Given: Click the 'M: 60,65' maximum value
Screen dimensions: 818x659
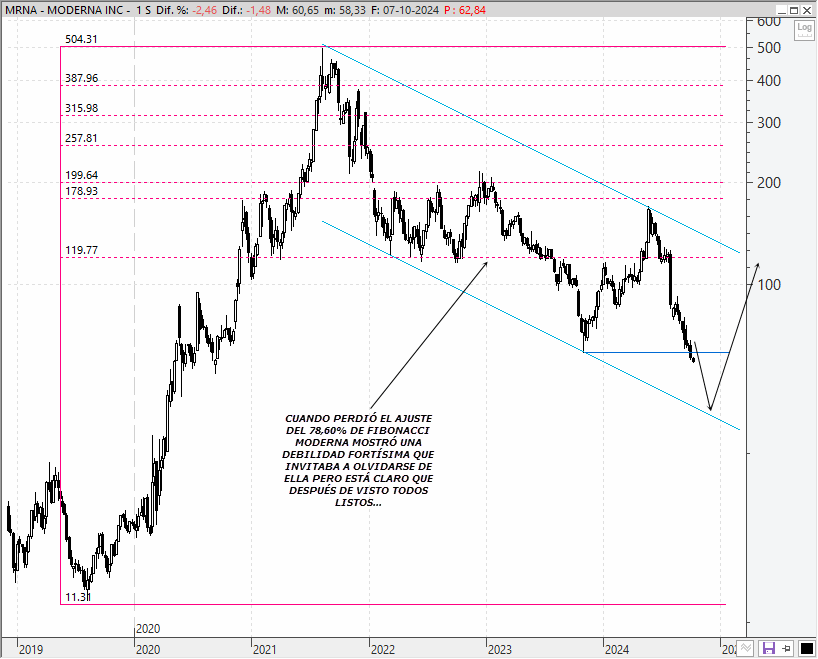Looking at the screenshot, I should click(x=298, y=10).
